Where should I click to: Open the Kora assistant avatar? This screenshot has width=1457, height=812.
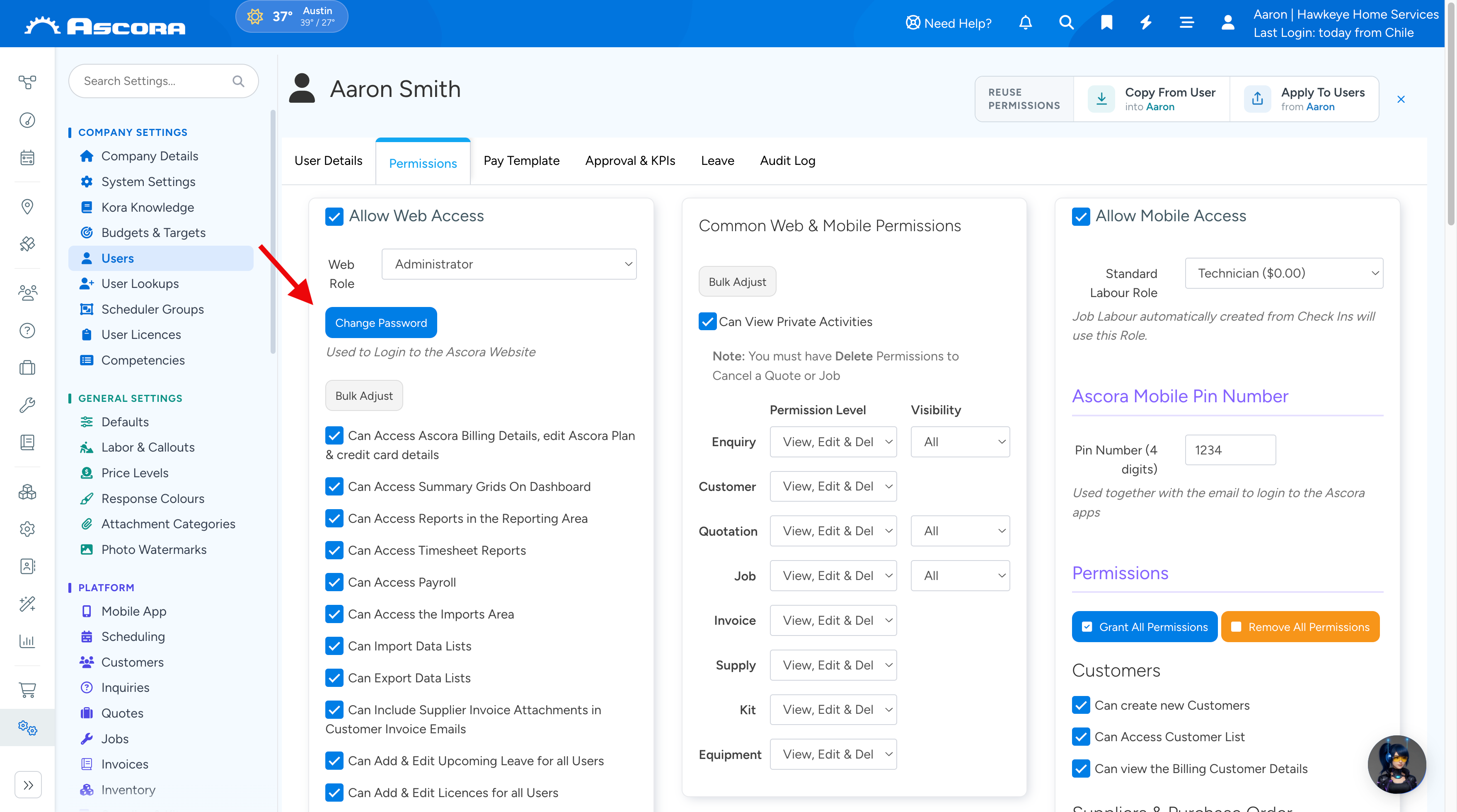pyautogui.click(x=1396, y=764)
